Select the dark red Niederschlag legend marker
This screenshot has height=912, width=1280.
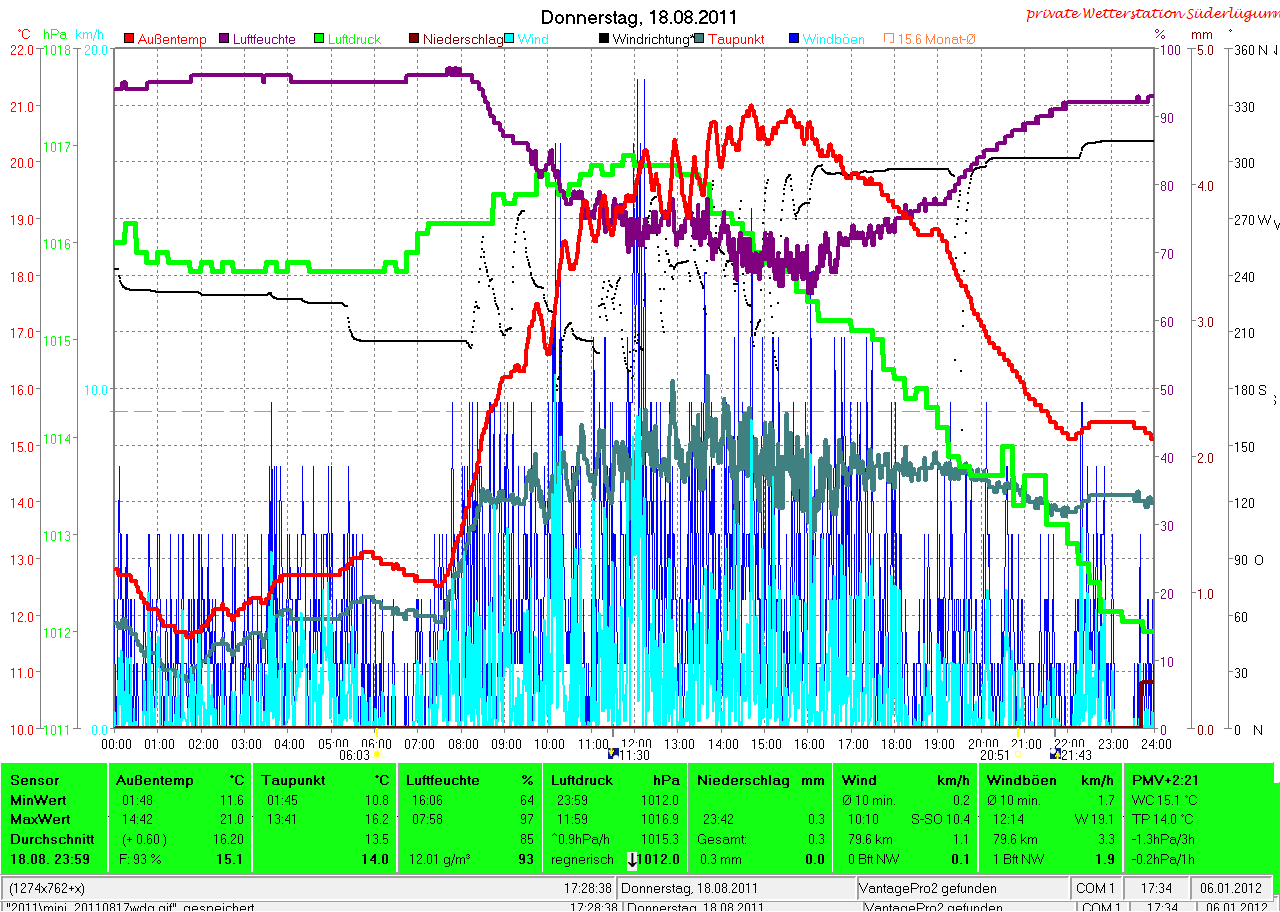(x=413, y=39)
